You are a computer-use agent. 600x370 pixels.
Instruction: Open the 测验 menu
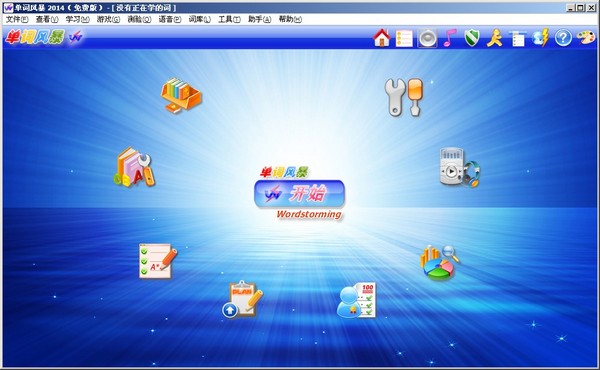(x=139, y=19)
